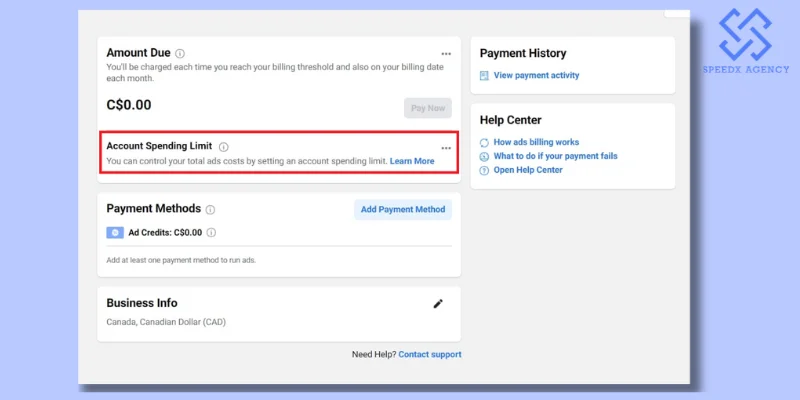Click the question mark icon beside Open Help Center
800x400 pixels.
485,170
